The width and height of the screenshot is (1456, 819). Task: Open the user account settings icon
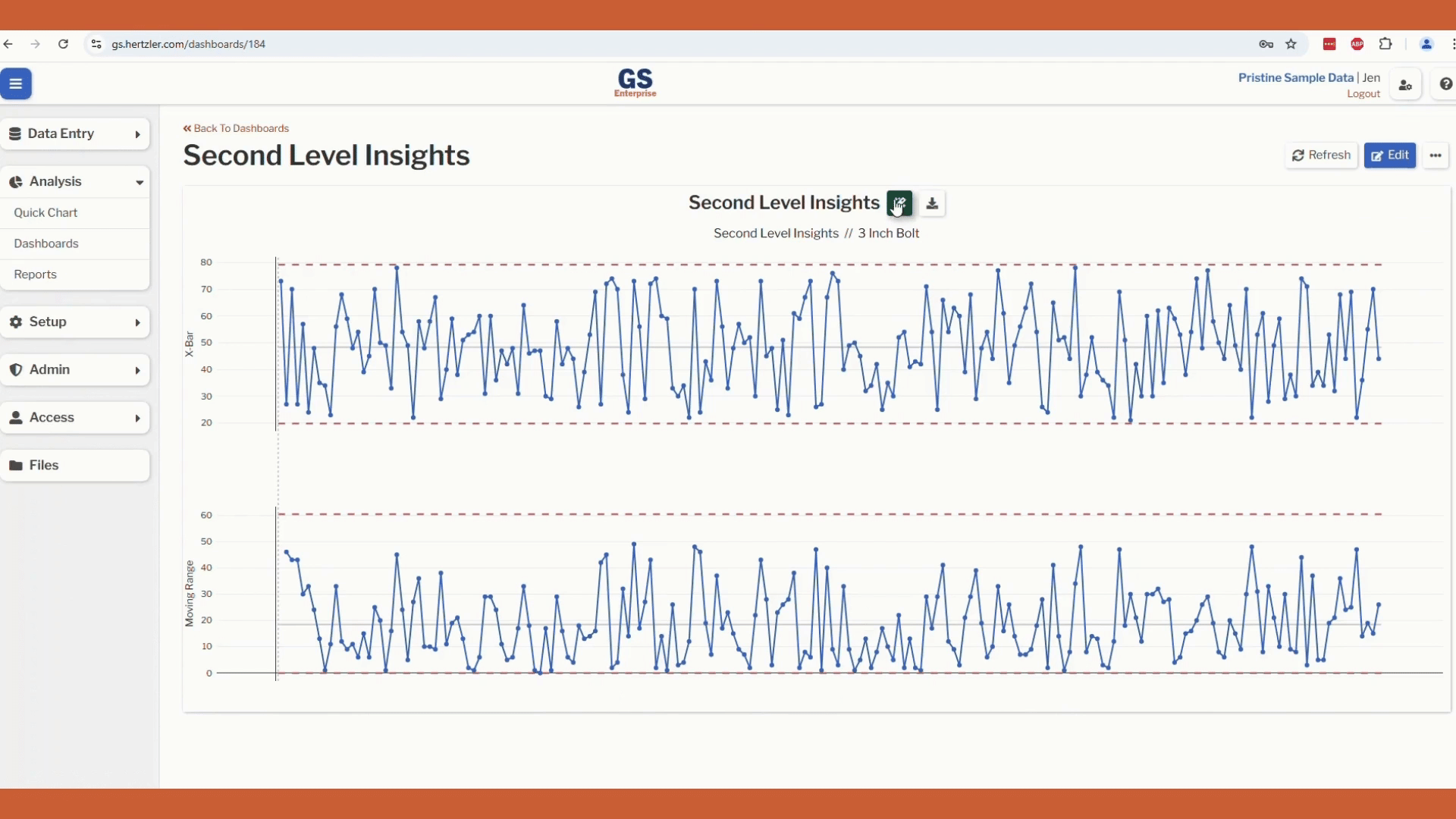point(1405,85)
